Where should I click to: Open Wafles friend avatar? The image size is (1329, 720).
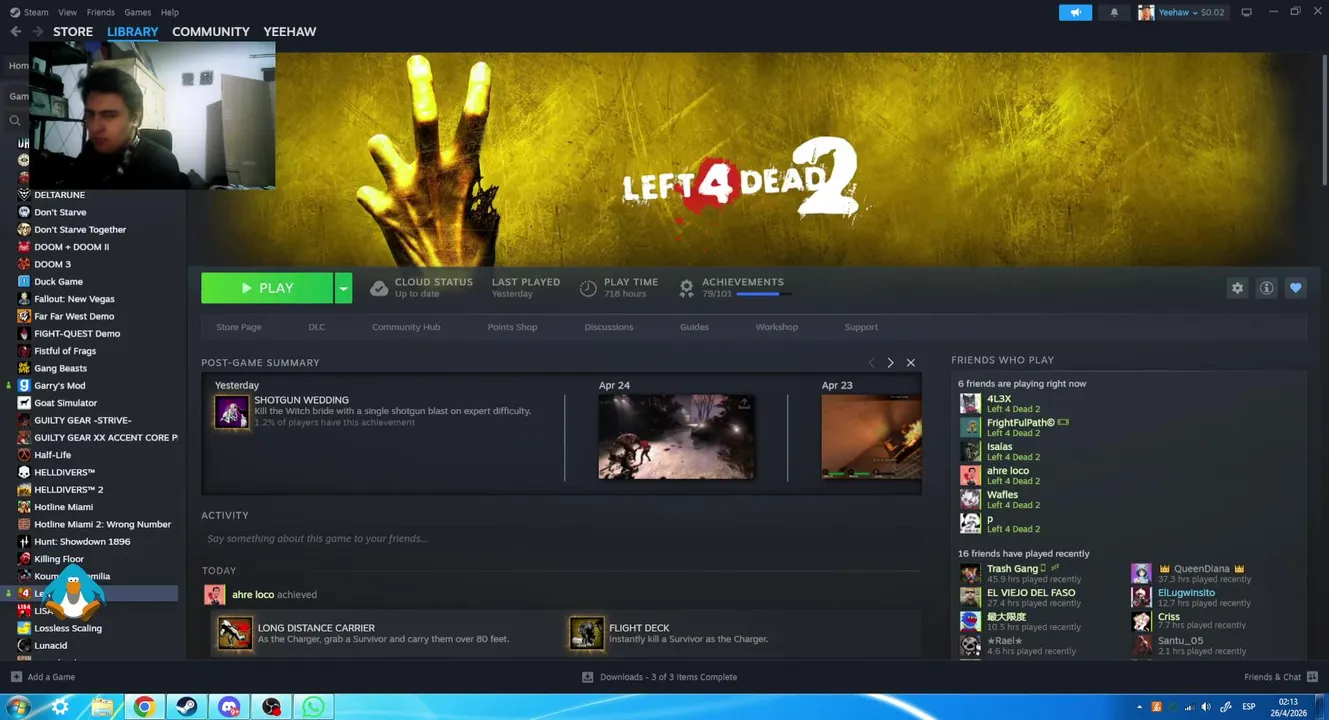click(970, 499)
